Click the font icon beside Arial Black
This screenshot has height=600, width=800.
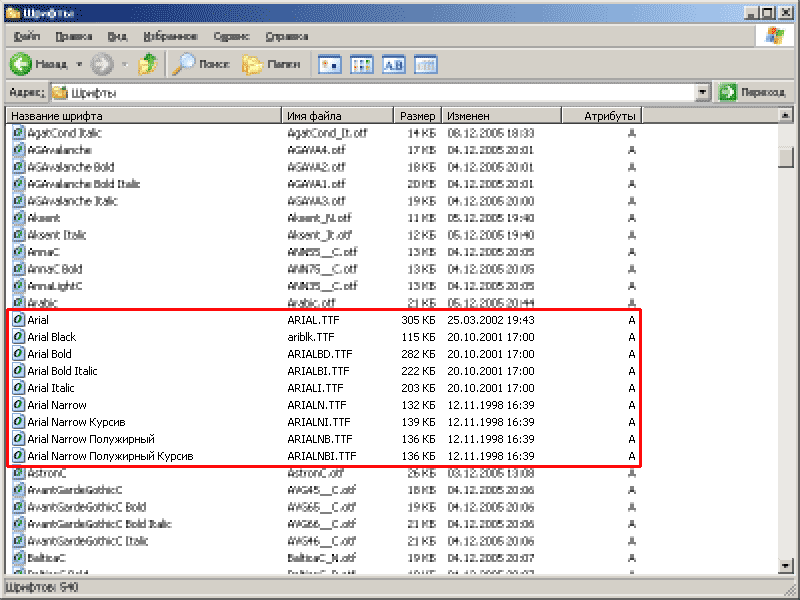(18, 337)
